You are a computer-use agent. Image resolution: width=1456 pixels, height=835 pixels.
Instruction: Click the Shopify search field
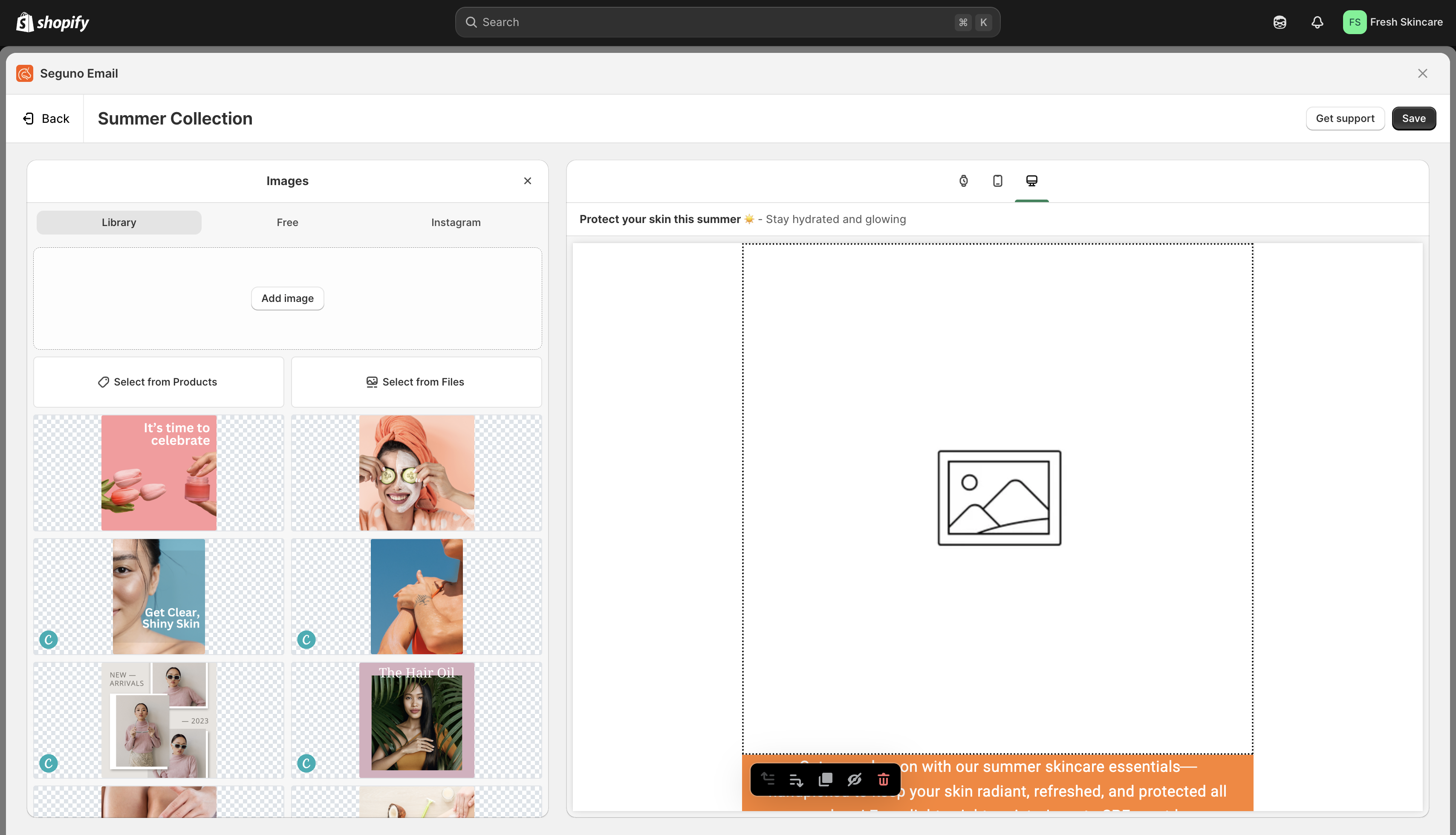coord(727,22)
